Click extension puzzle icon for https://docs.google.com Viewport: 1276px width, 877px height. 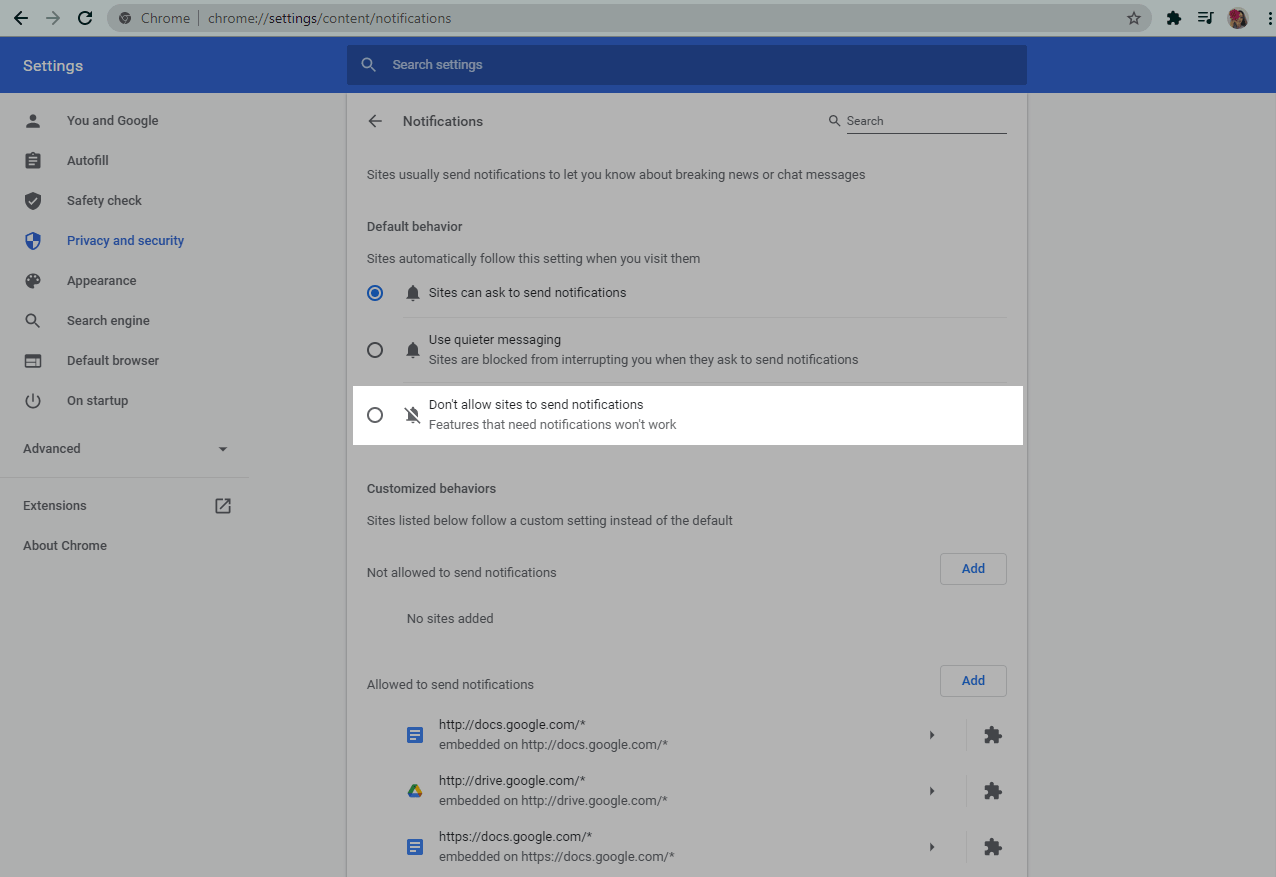992,847
